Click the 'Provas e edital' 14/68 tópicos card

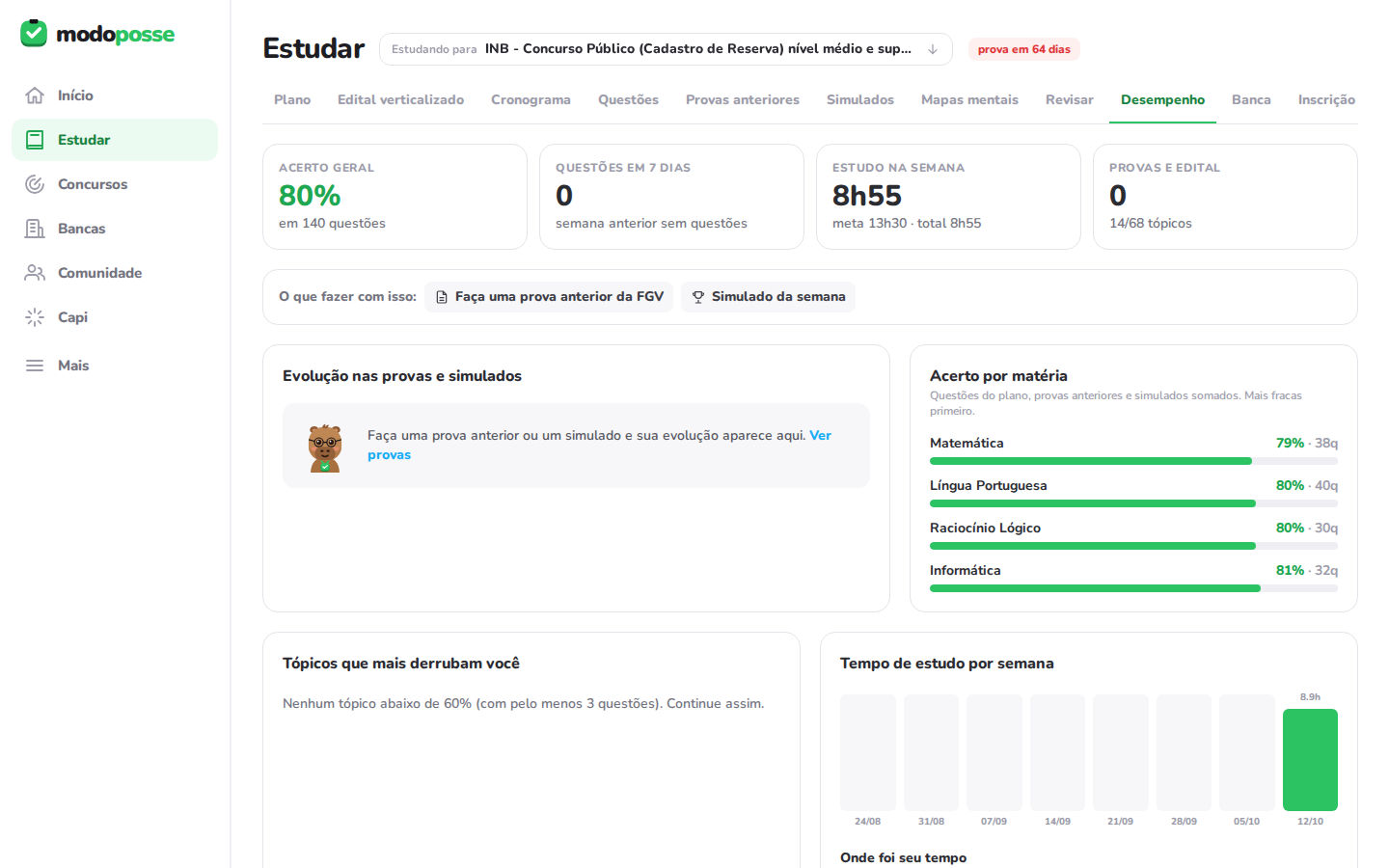click(1225, 197)
